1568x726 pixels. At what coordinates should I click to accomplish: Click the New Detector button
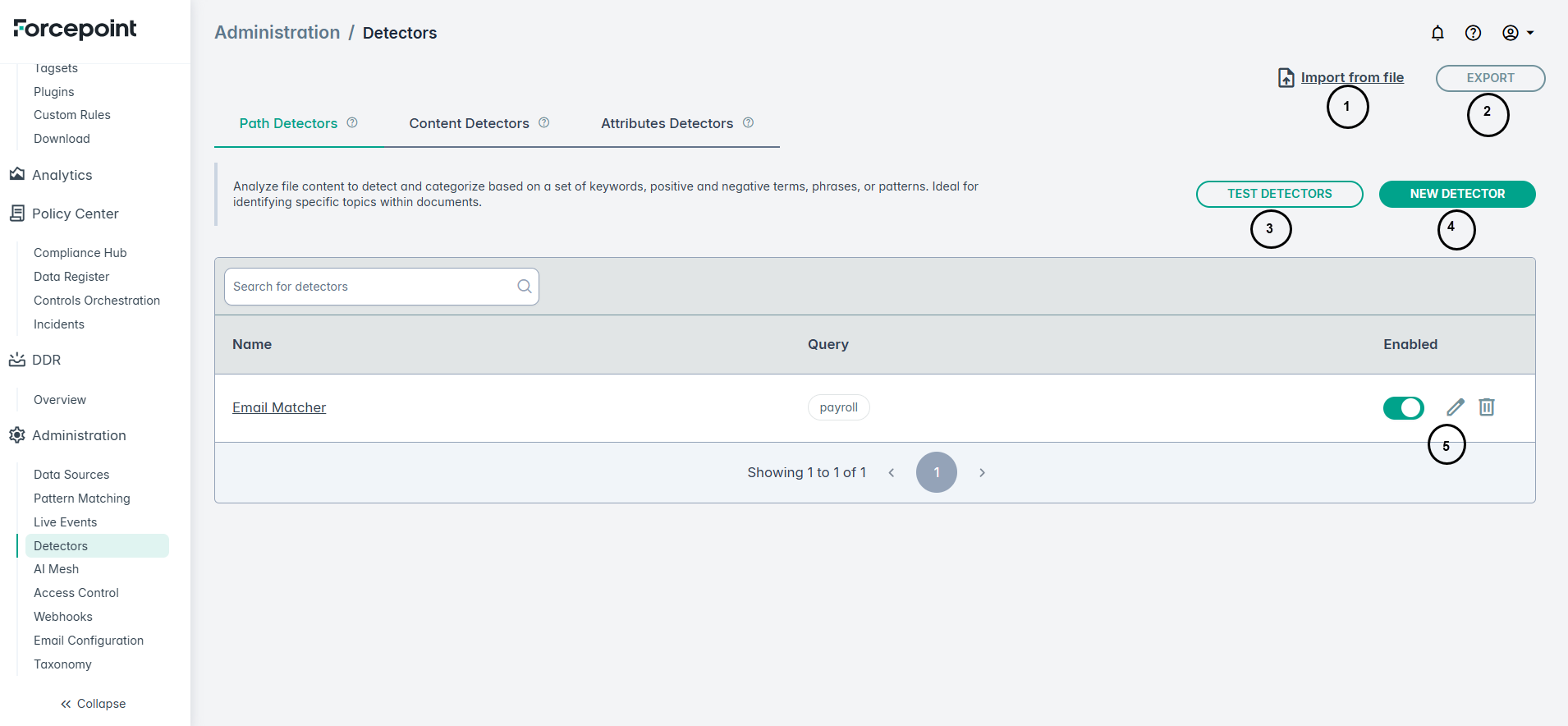pos(1457,195)
